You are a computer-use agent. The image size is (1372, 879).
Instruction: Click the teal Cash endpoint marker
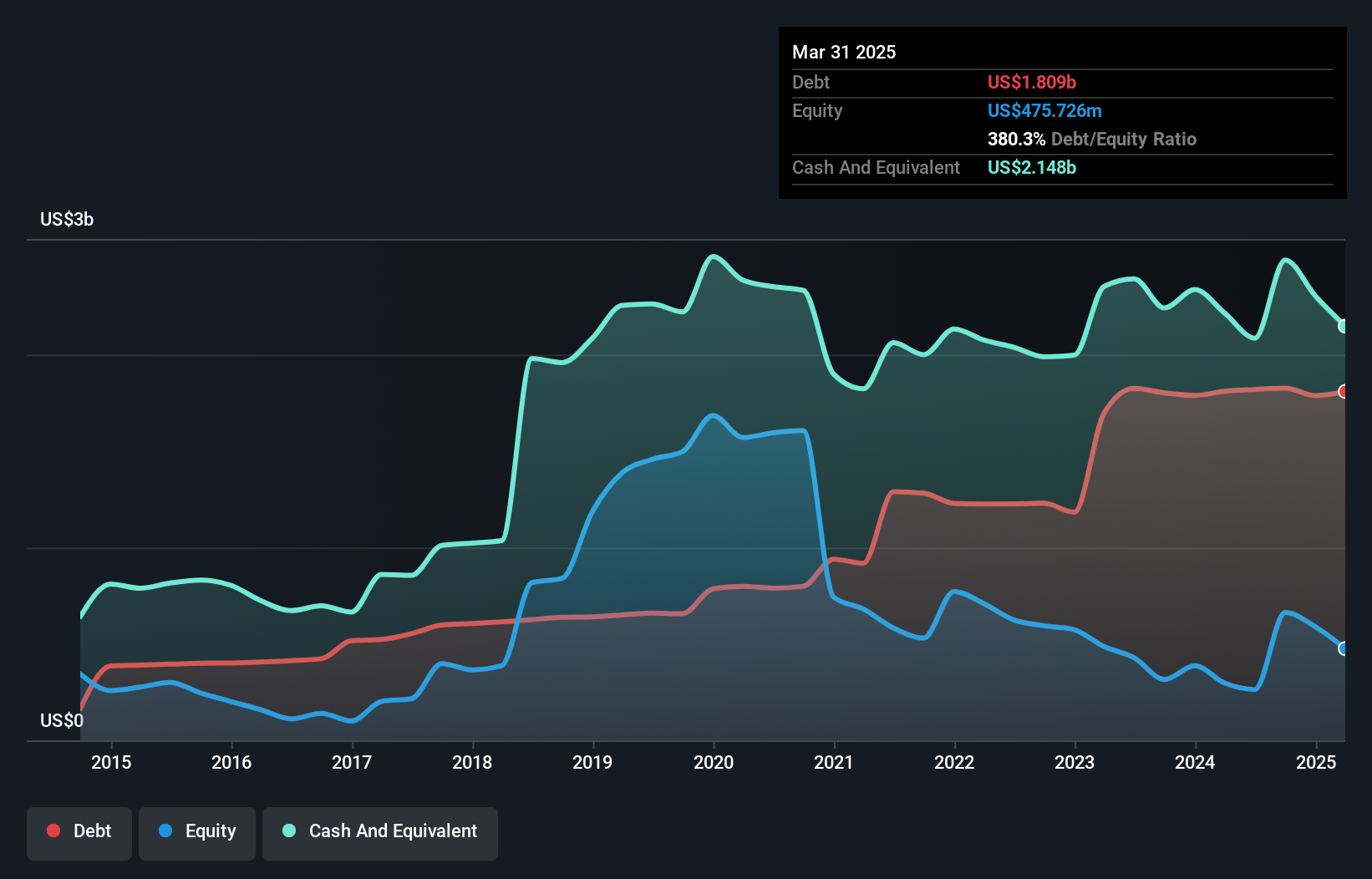coord(1344,326)
